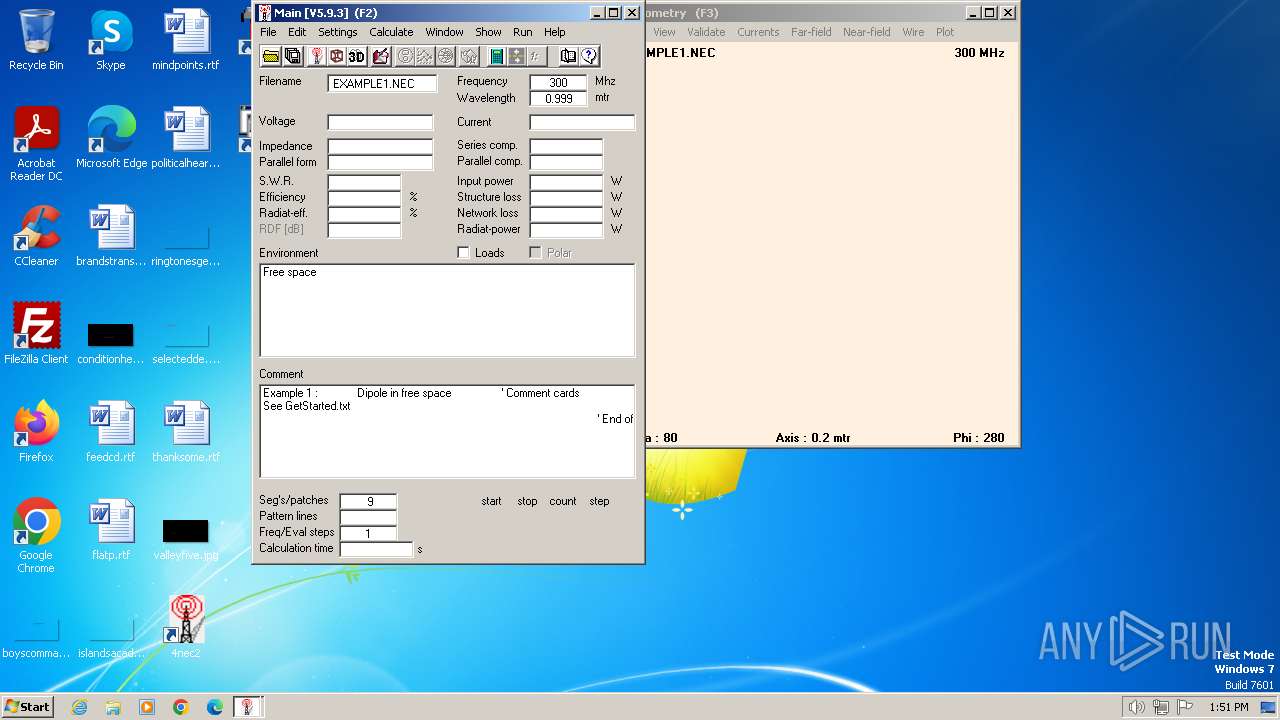Open the Calculate menu
1280x720 pixels.
point(391,32)
